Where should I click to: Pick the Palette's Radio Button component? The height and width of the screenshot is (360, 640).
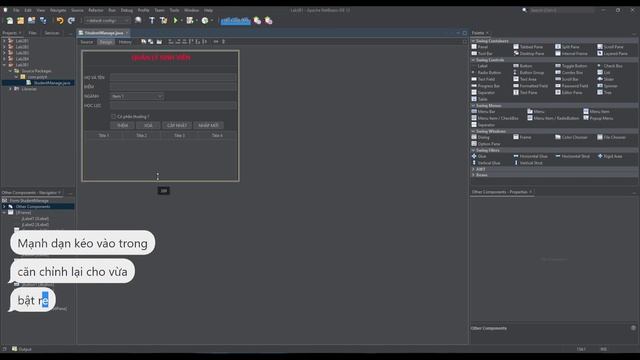tap(486, 73)
